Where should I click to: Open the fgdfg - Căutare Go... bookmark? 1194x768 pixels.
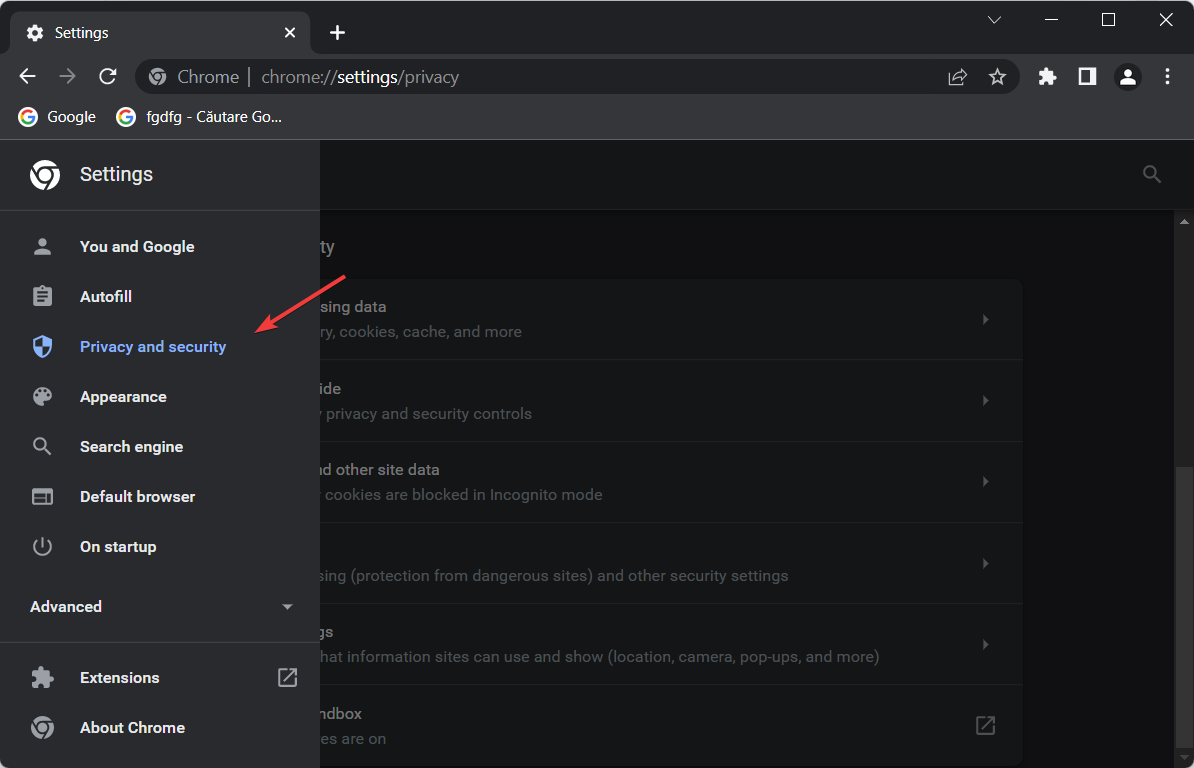(199, 116)
